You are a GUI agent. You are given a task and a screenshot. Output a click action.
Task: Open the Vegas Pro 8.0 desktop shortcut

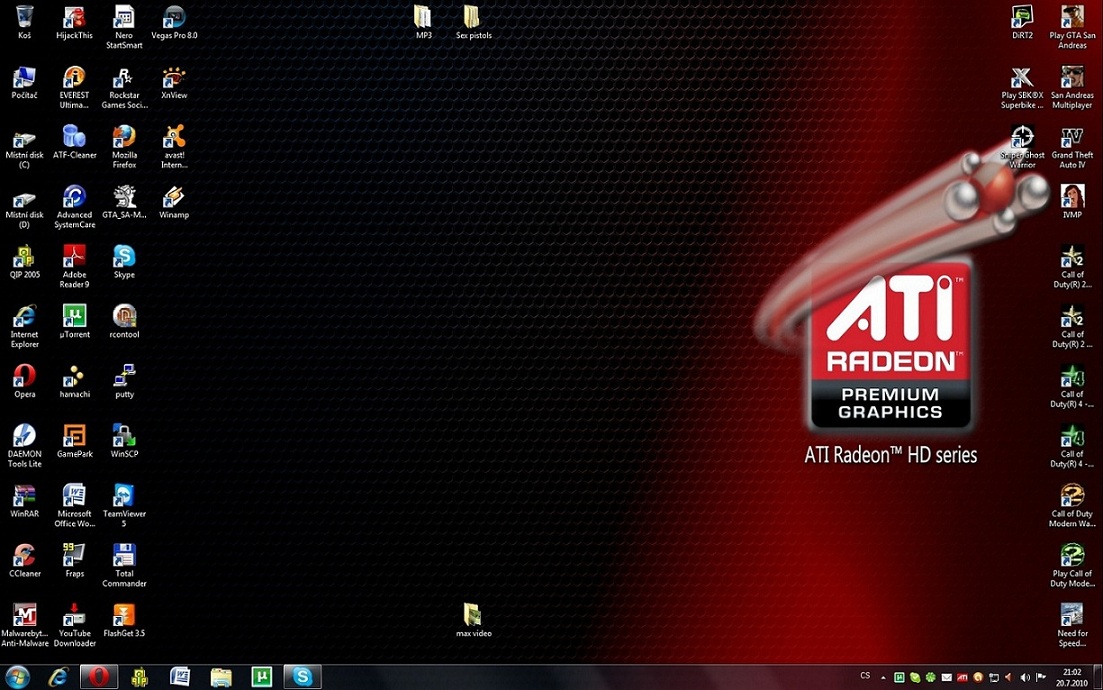(x=174, y=18)
